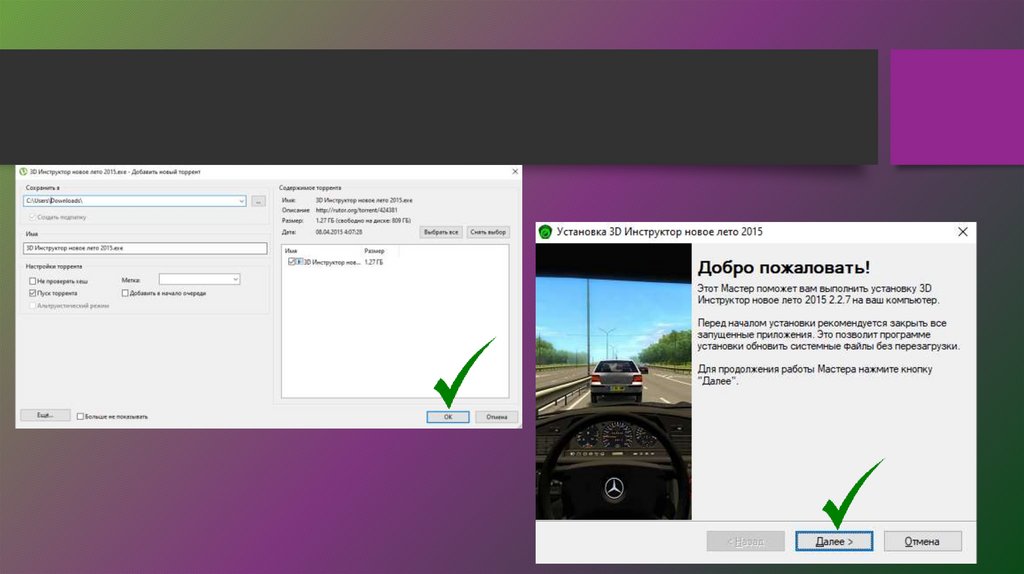Click the installer's green title bar icon
The height and width of the screenshot is (574, 1024).
[545, 232]
